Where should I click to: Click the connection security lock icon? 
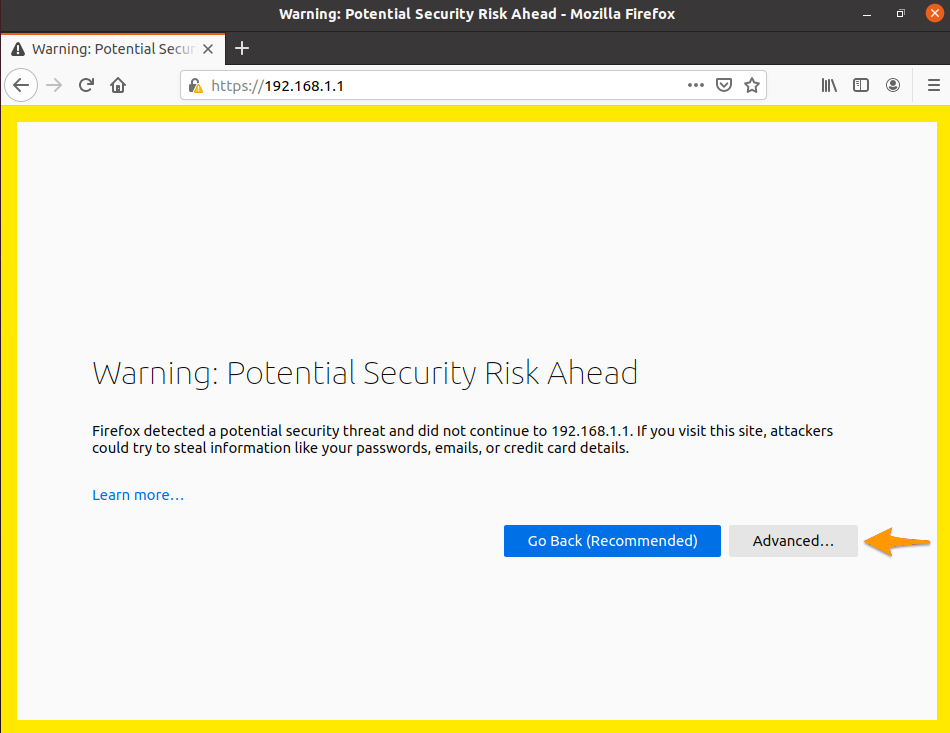tap(197, 86)
